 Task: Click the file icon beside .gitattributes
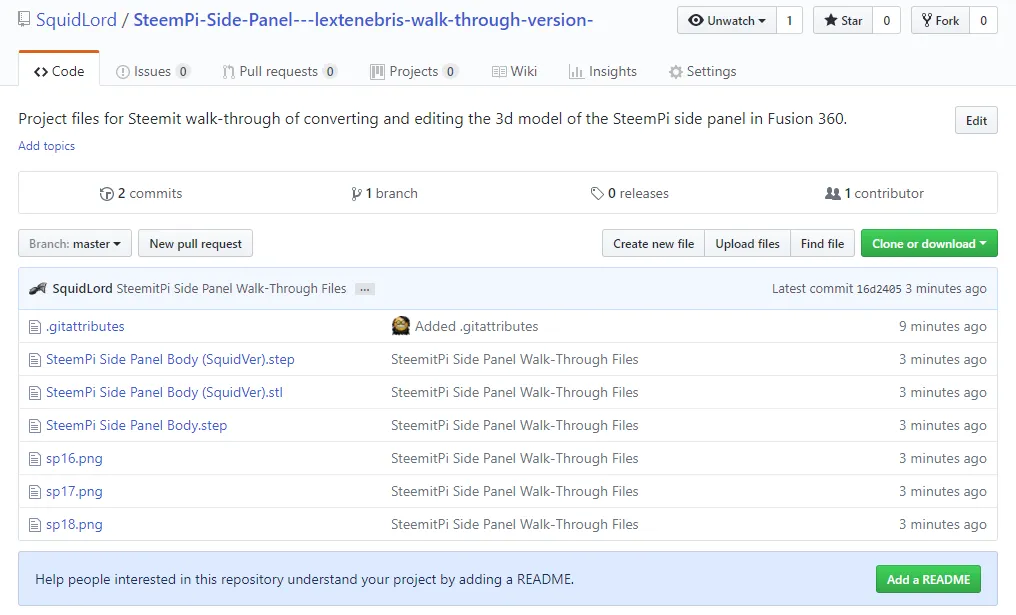pyautogui.click(x=35, y=327)
